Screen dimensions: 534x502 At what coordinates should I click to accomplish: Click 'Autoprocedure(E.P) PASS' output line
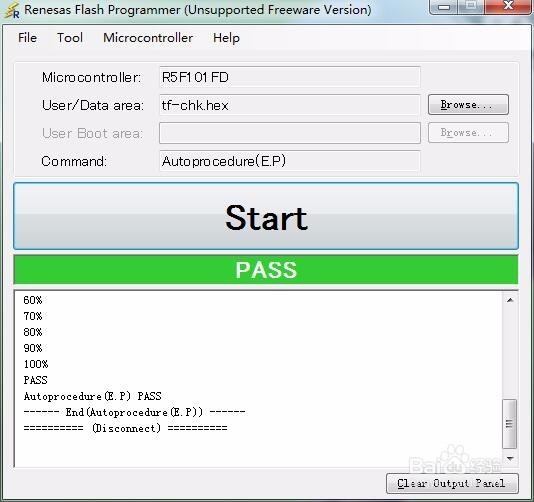(x=92, y=396)
